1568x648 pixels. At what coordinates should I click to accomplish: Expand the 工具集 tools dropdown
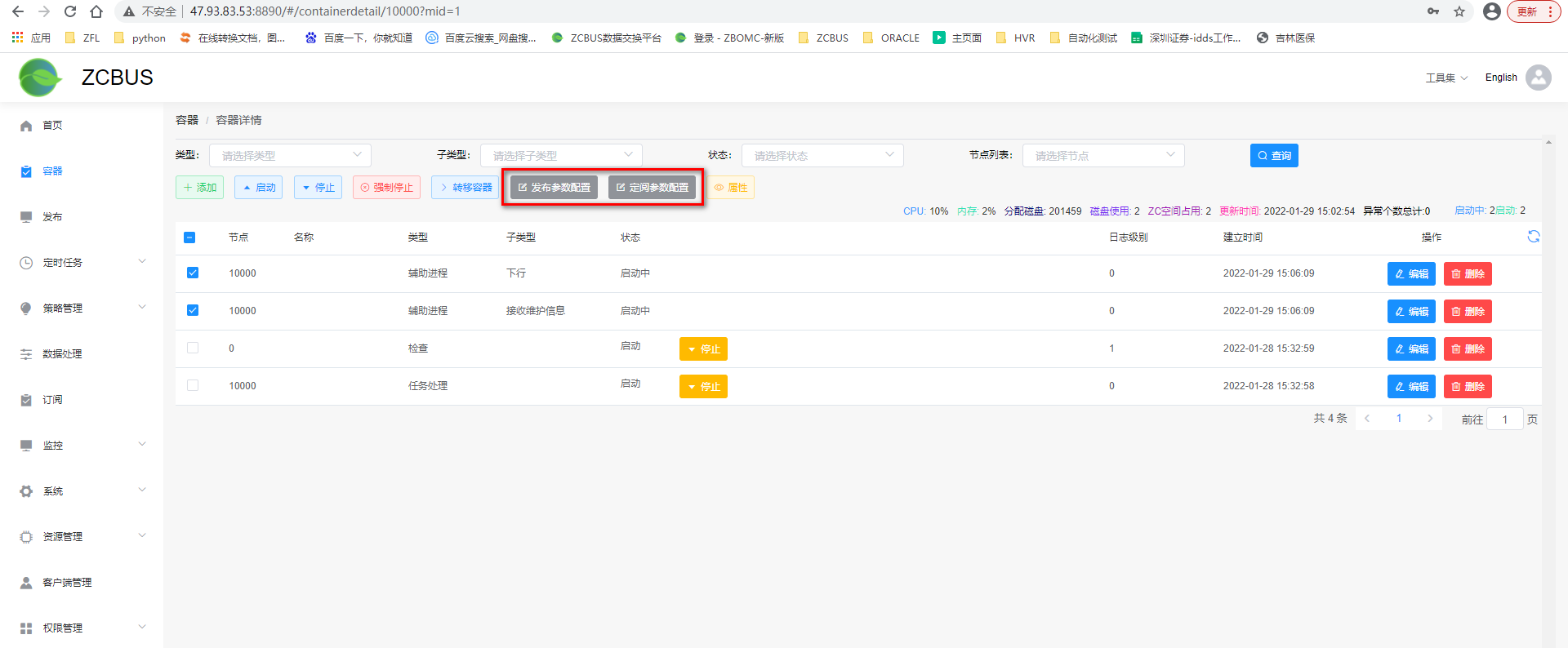point(1445,78)
